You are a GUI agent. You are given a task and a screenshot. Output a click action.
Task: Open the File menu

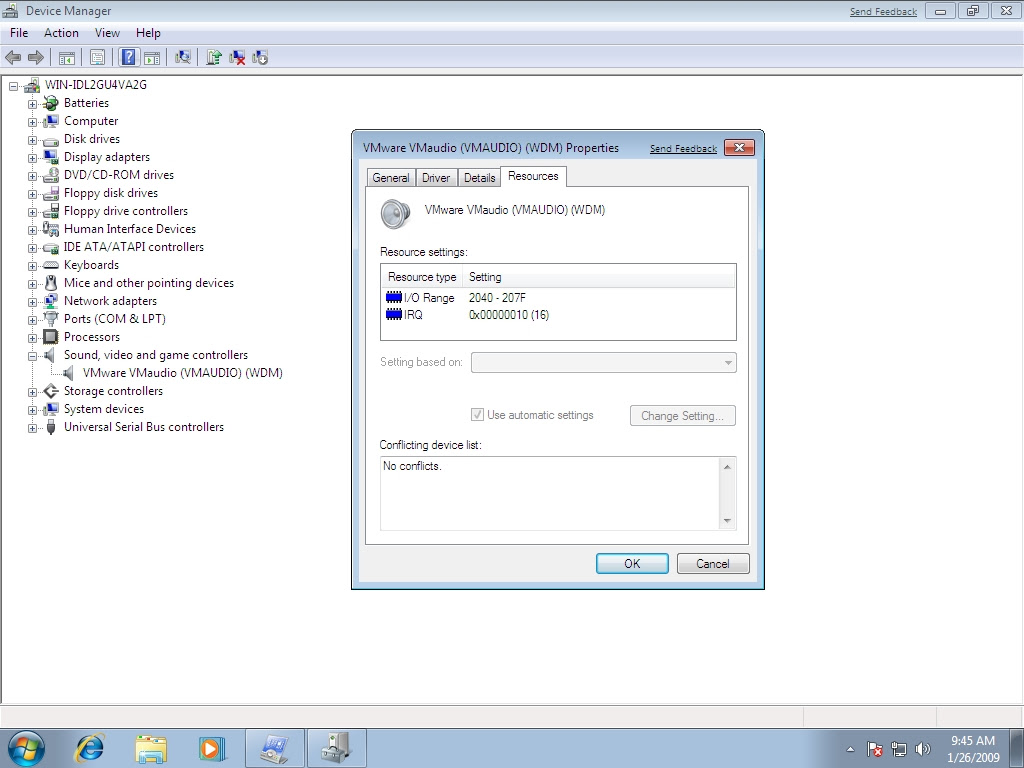coord(19,33)
